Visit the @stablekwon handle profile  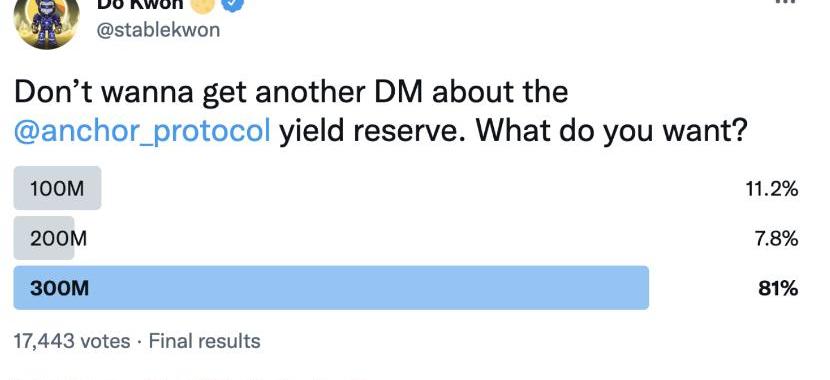click(x=158, y=30)
